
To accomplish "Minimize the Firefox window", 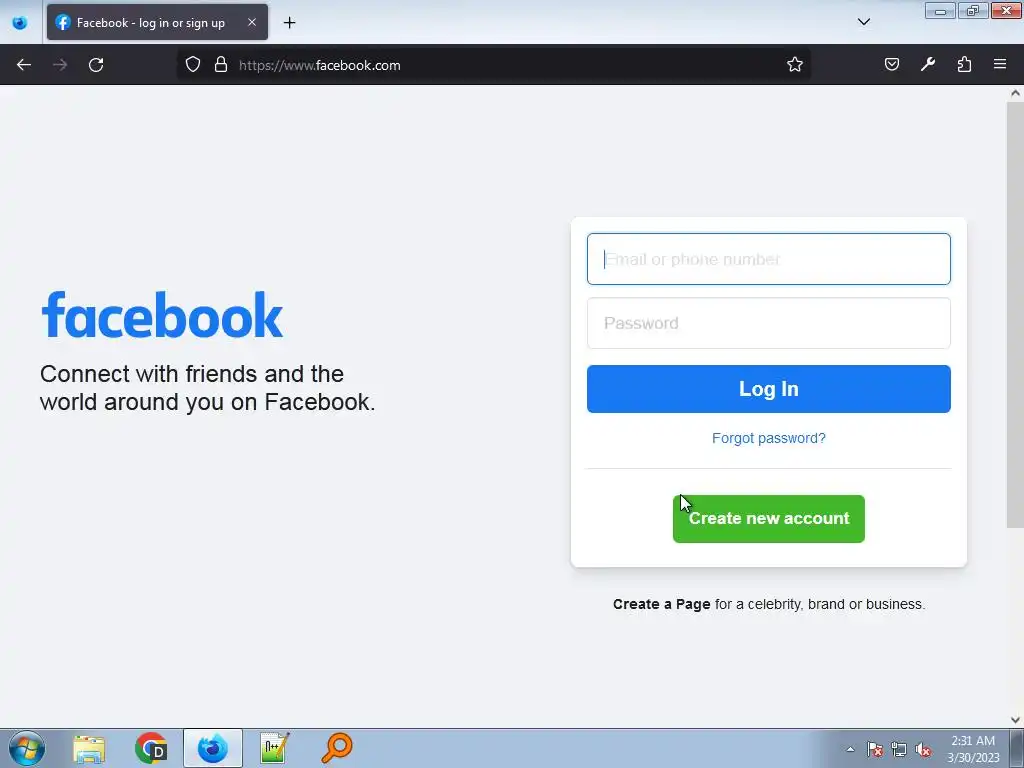I will [940, 11].
